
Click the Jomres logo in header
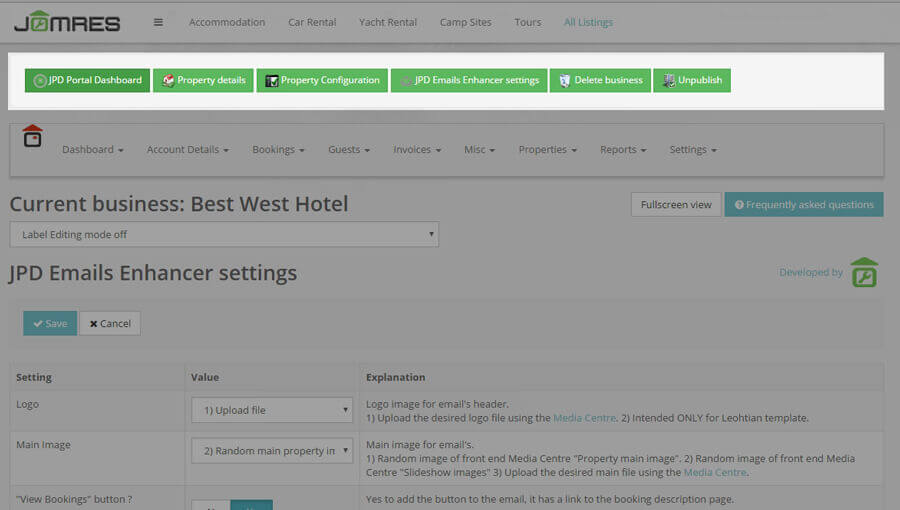[x=66, y=22]
